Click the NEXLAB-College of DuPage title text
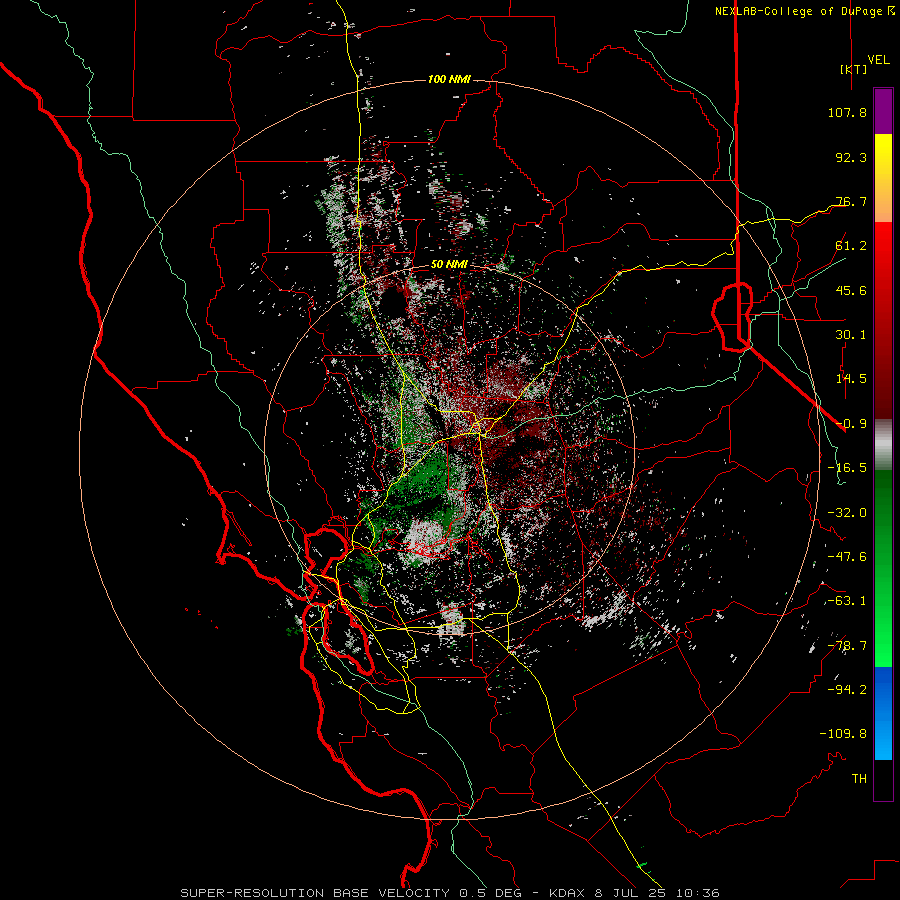Image resolution: width=900 pixels, height=900 pixels. [804, 11]
